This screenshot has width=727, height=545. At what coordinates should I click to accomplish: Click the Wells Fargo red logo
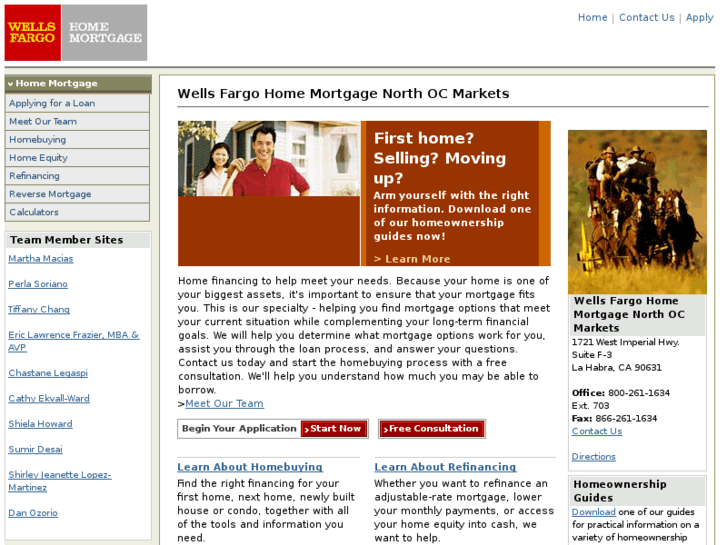(32, 32)
